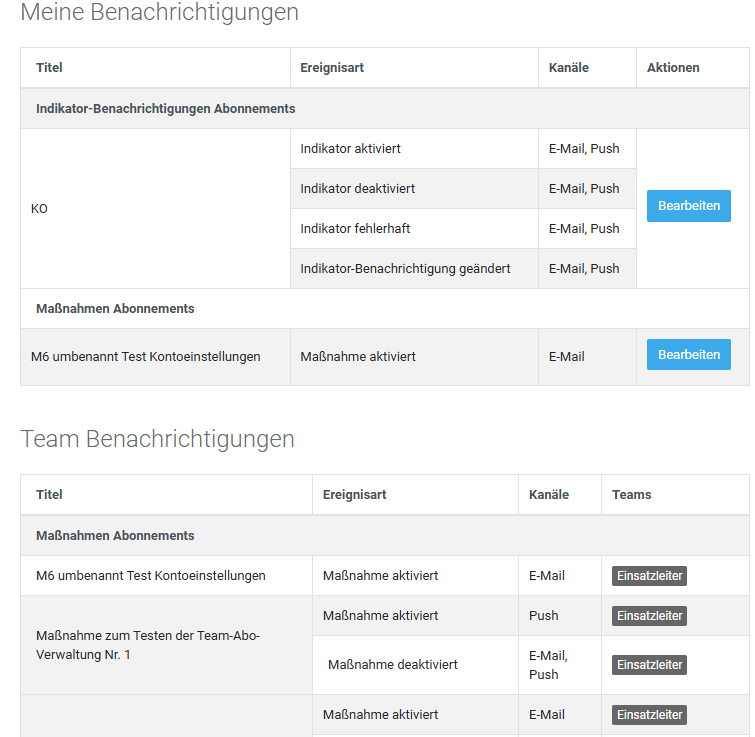Click Einsatzleiter badge in the Push-only row
Viewport: 755px width, 737px height.
click(x=649, y=616)
